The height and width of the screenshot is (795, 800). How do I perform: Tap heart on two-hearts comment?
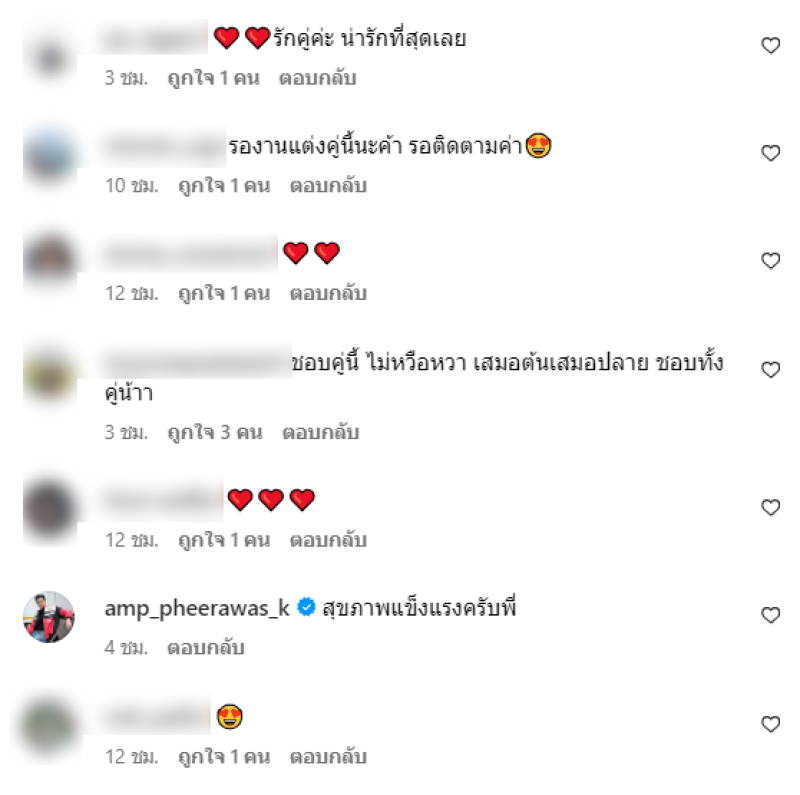pos(770,261)
